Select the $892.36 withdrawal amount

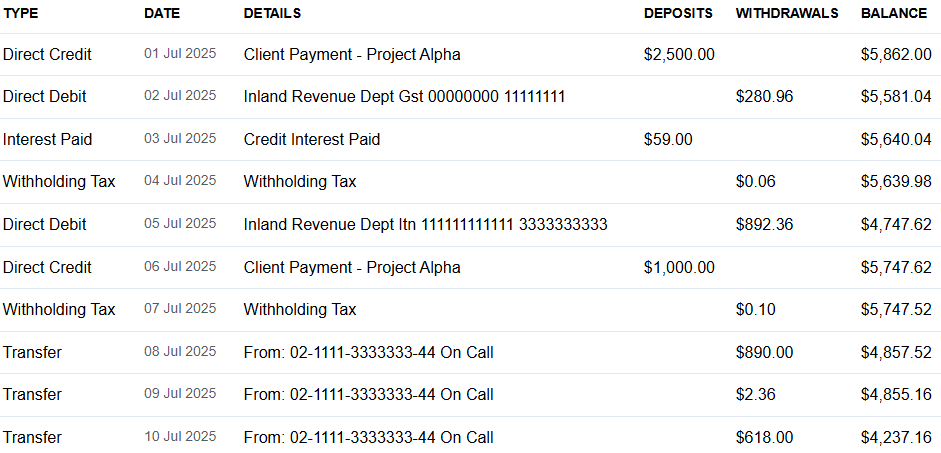(764, 225)
